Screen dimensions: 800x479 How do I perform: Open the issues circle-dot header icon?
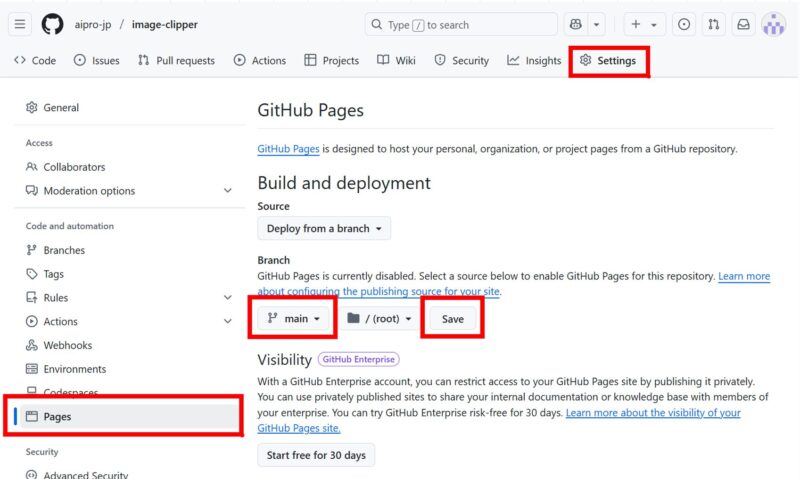[684, 24]
